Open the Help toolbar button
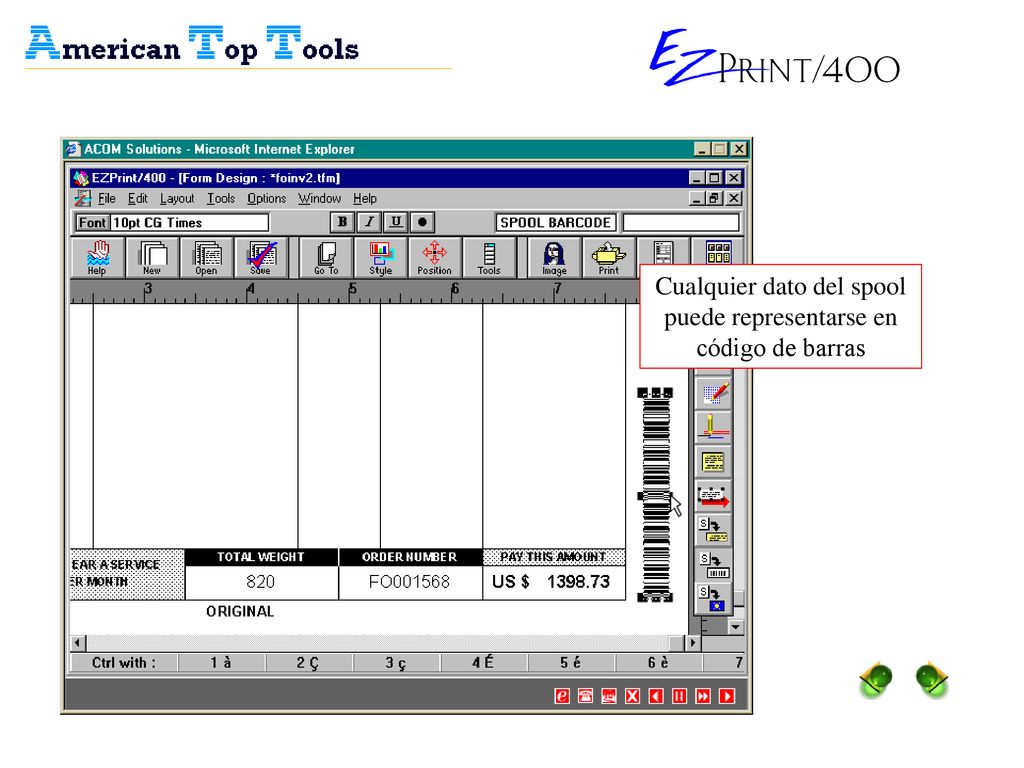The width and height of the screenshot is (1024, 768). (97, 258)
